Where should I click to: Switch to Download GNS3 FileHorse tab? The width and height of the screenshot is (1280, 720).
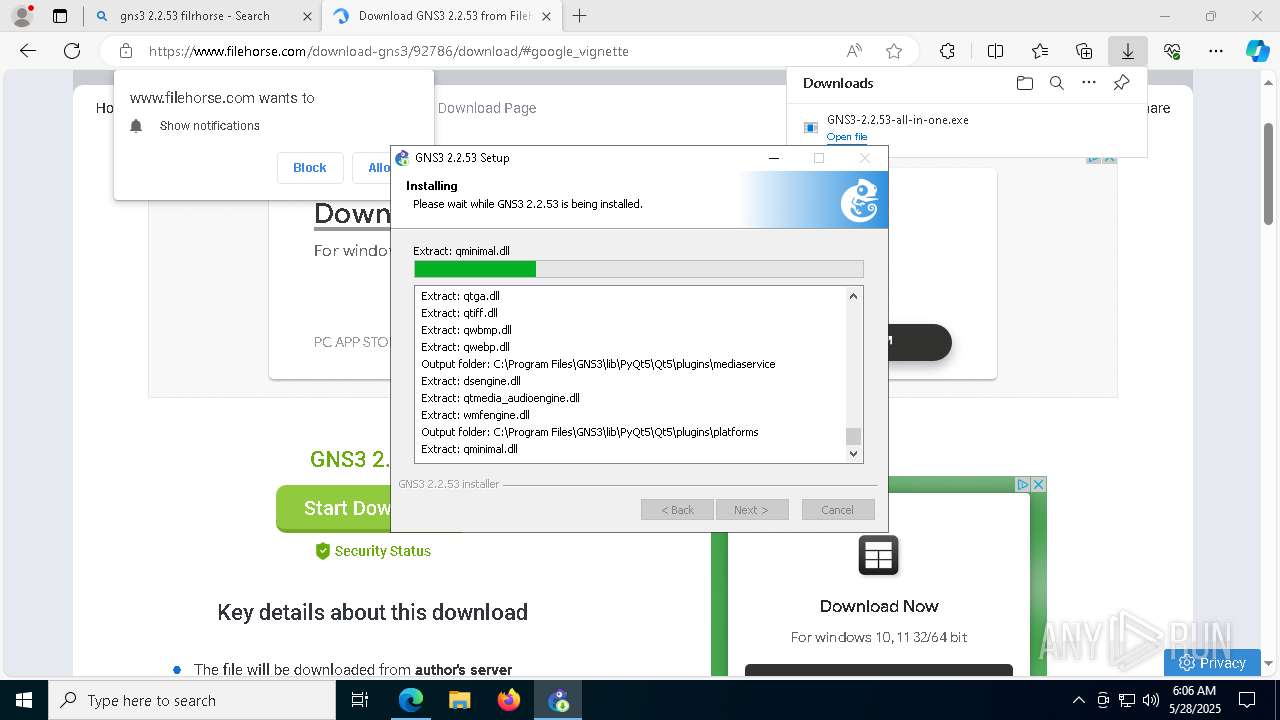[441, 16]
